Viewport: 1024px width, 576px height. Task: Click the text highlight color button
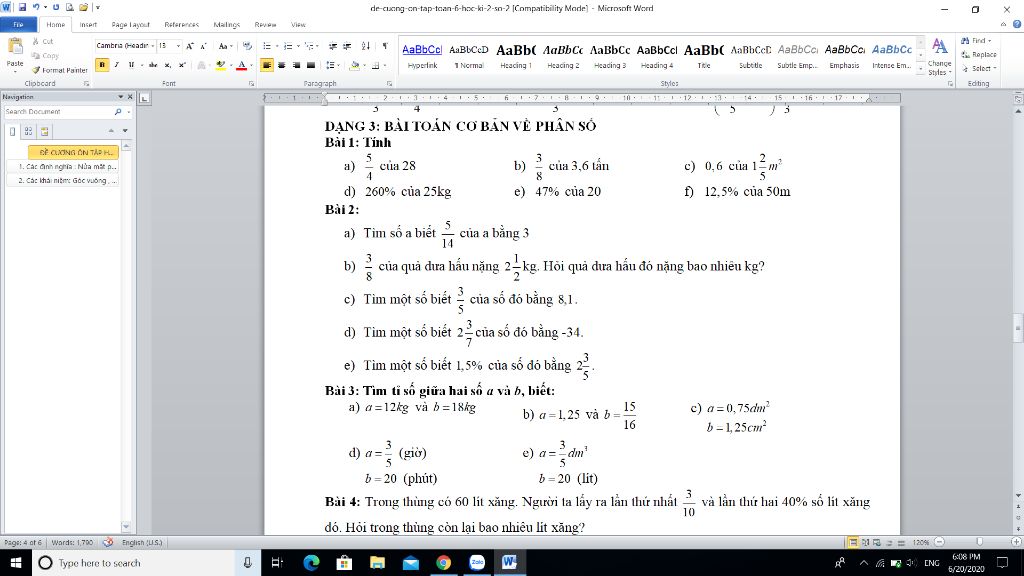(220, 65)
